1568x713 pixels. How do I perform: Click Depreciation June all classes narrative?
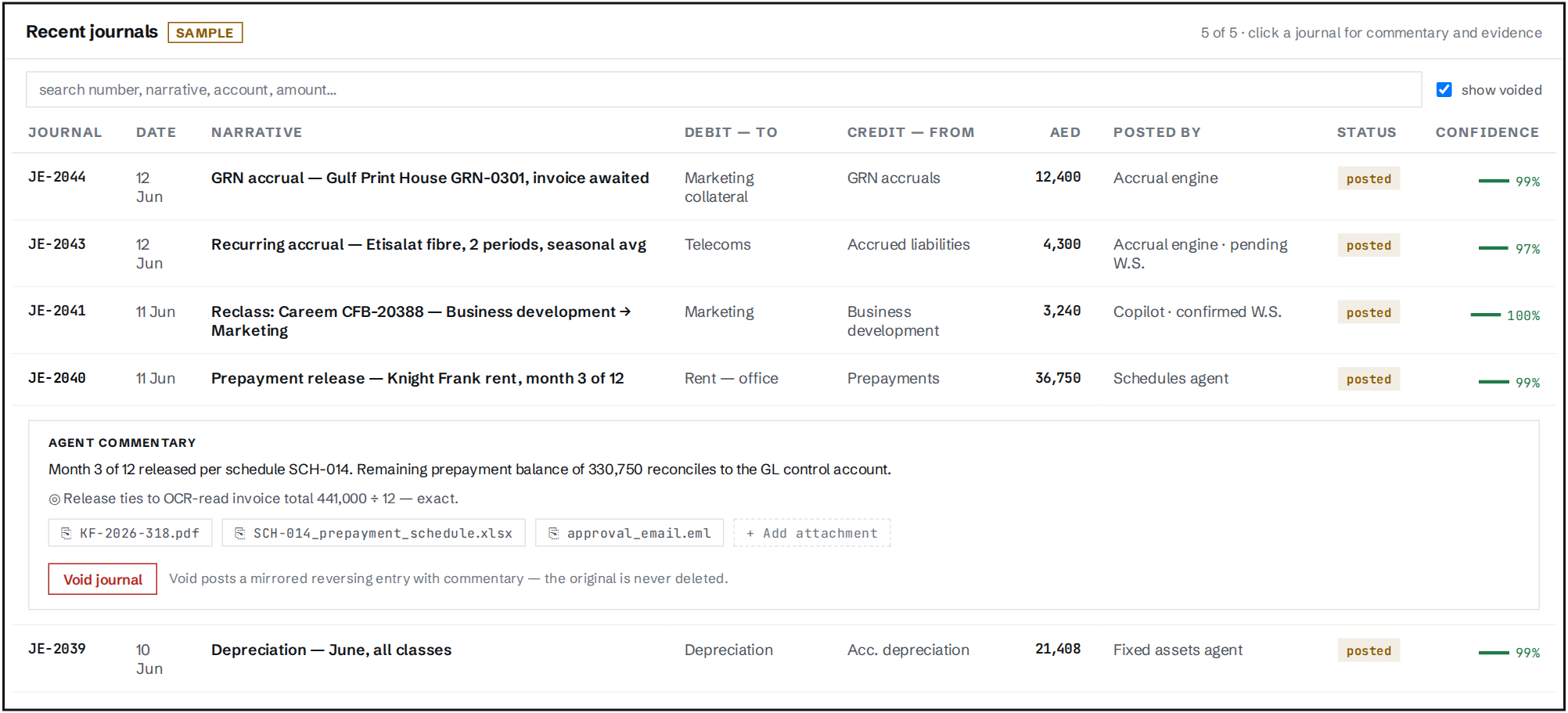click(331, 650)
